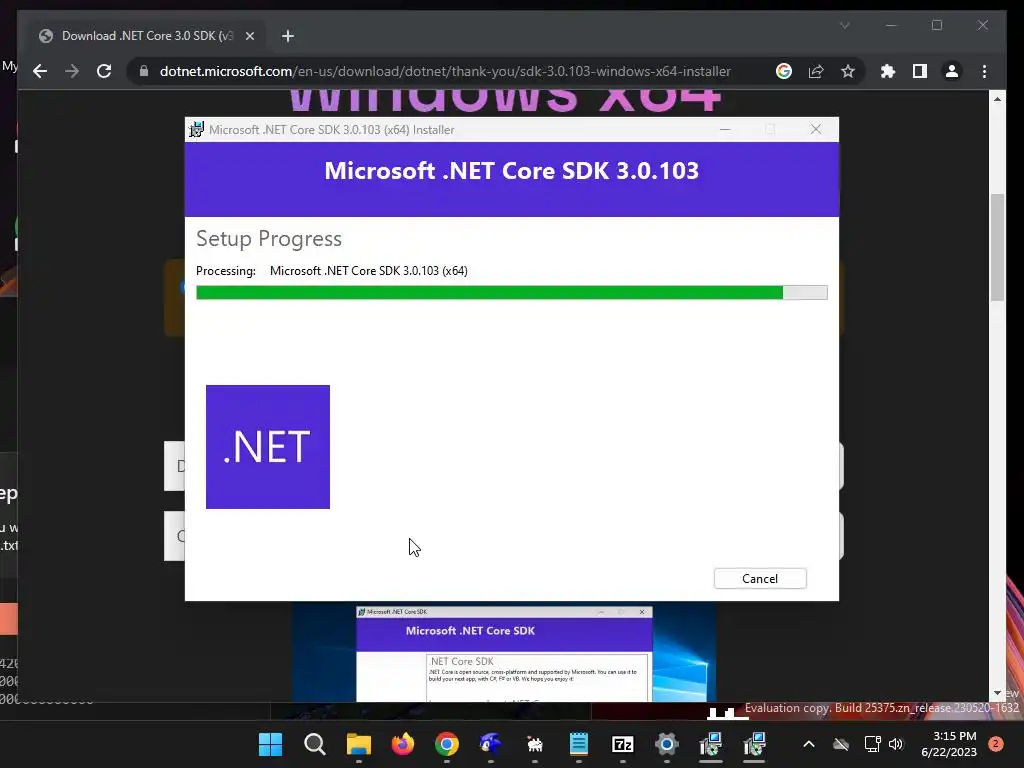Maximize the Chrome window
The height and width of the screenshot is (768, 1024).
(x=937, y=25)
